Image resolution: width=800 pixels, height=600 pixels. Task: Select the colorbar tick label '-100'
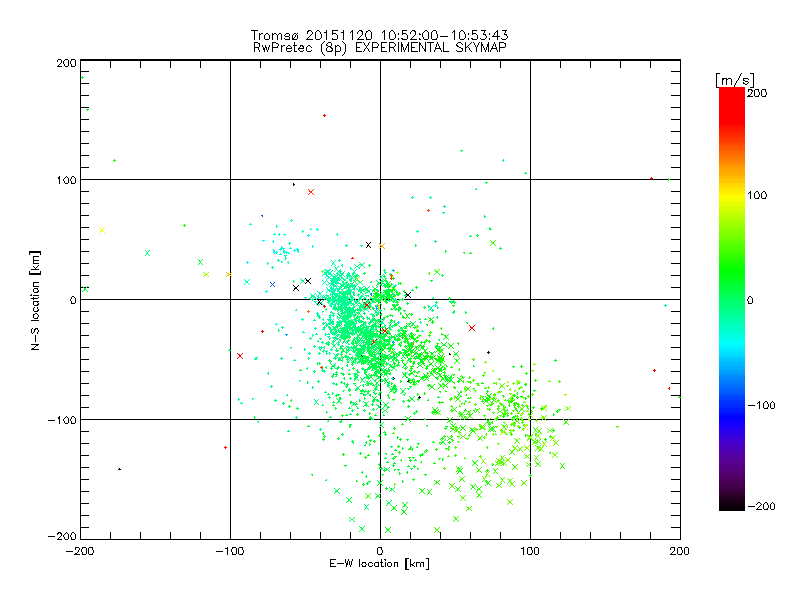point(761,405)
